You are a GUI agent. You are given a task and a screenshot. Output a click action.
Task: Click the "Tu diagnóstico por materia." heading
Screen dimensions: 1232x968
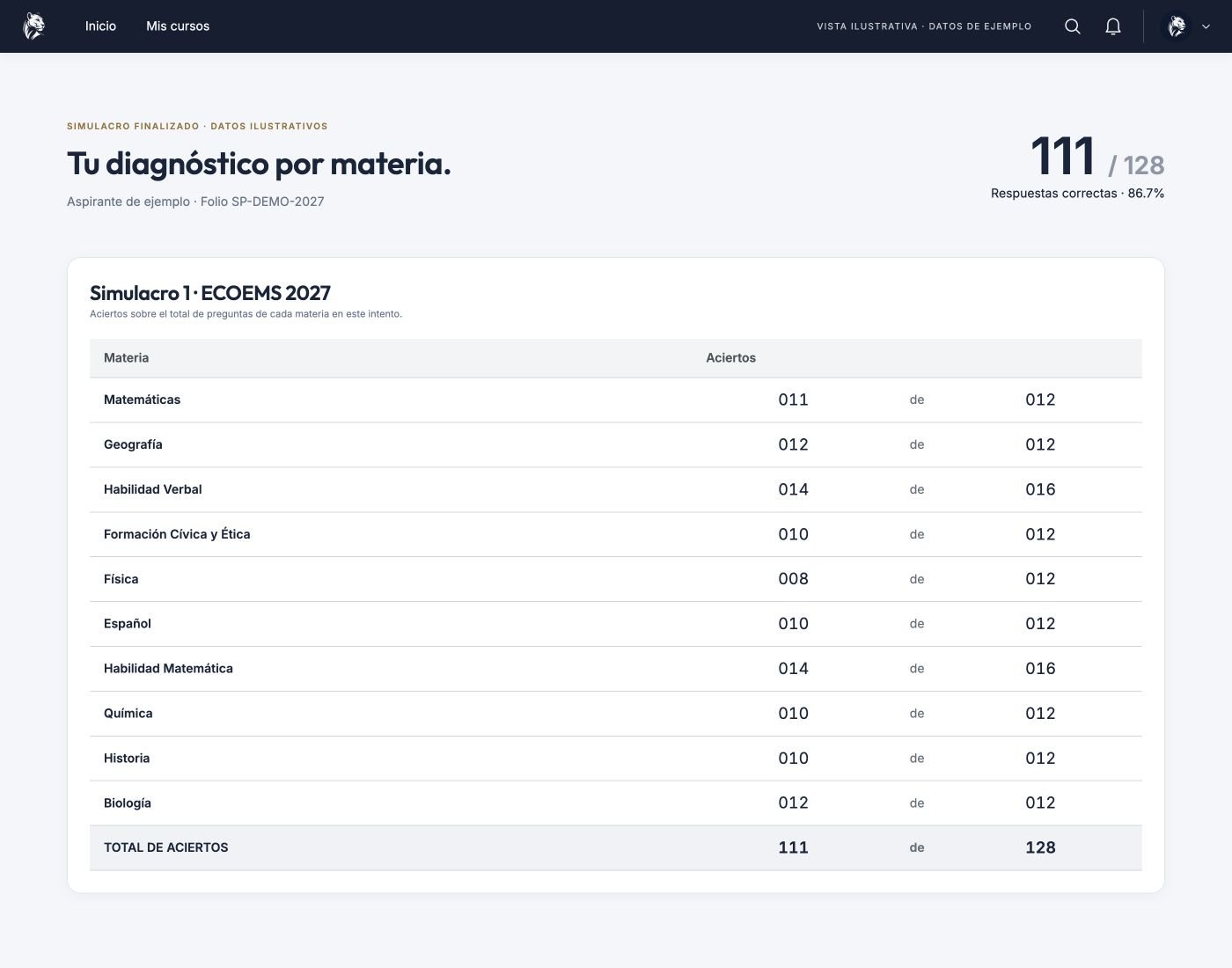pos(259,164)
